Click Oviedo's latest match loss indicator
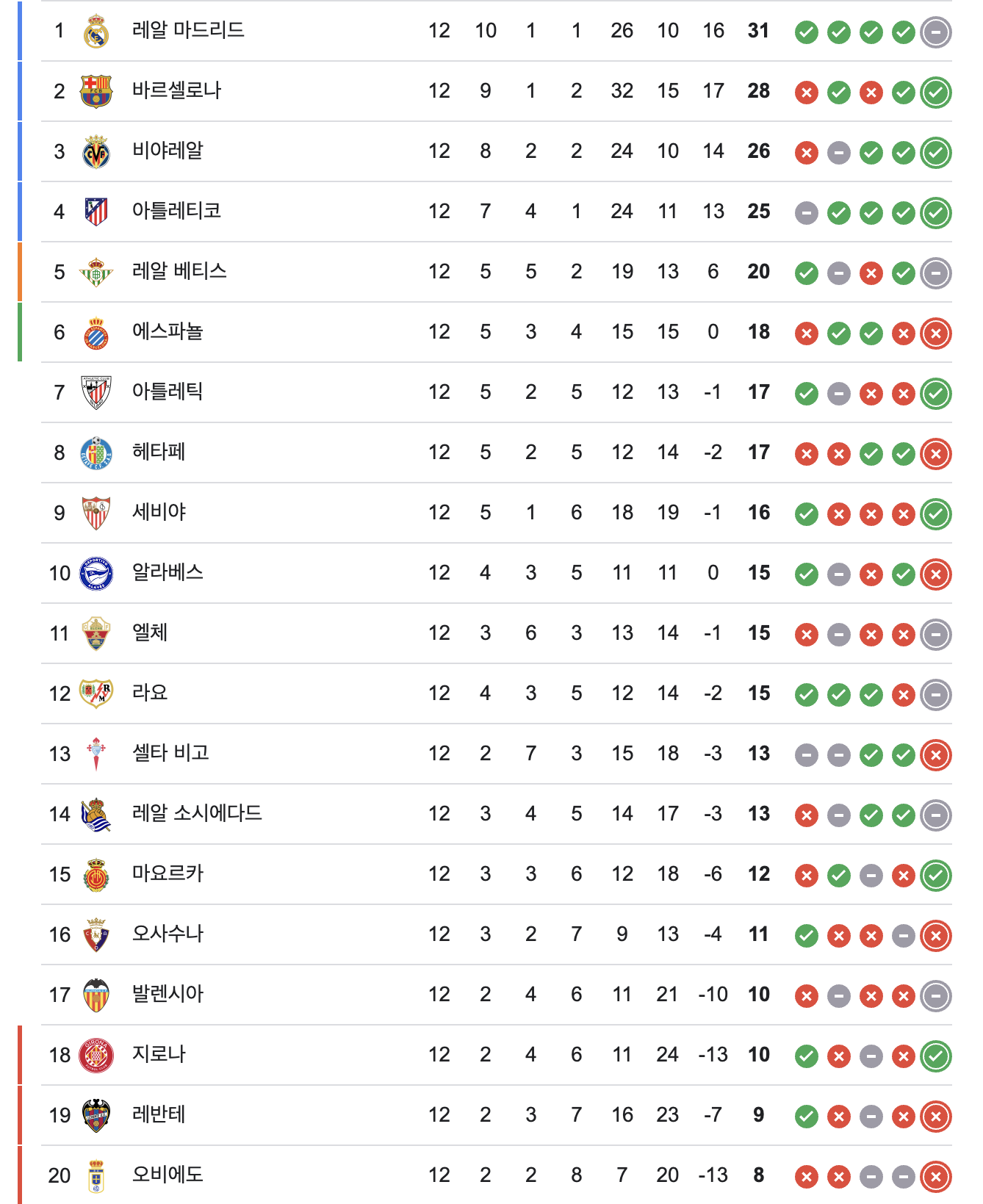 pyautogui.click(x=936, y=1177)
